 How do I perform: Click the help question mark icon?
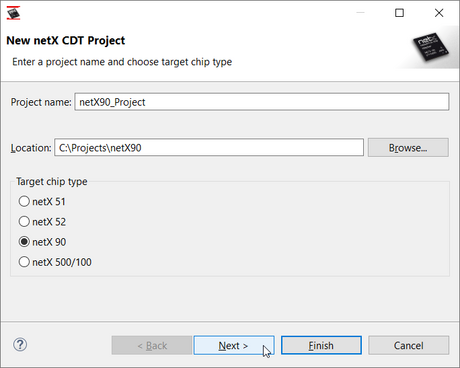(x=20, y=345)
